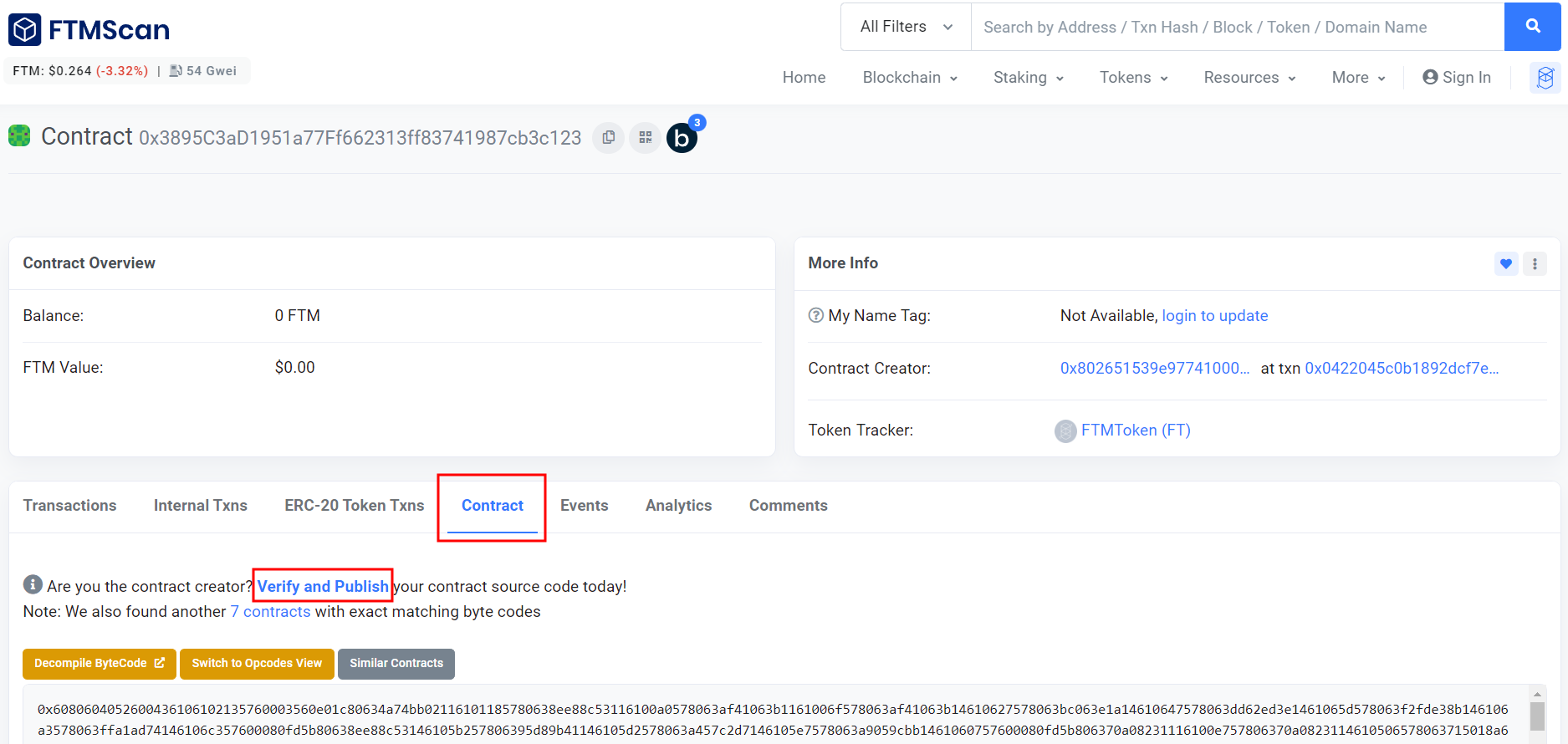Screen dimensions: 1568x744
Task: Click the Verify and Publish link
Action: (x=323, y=586)
